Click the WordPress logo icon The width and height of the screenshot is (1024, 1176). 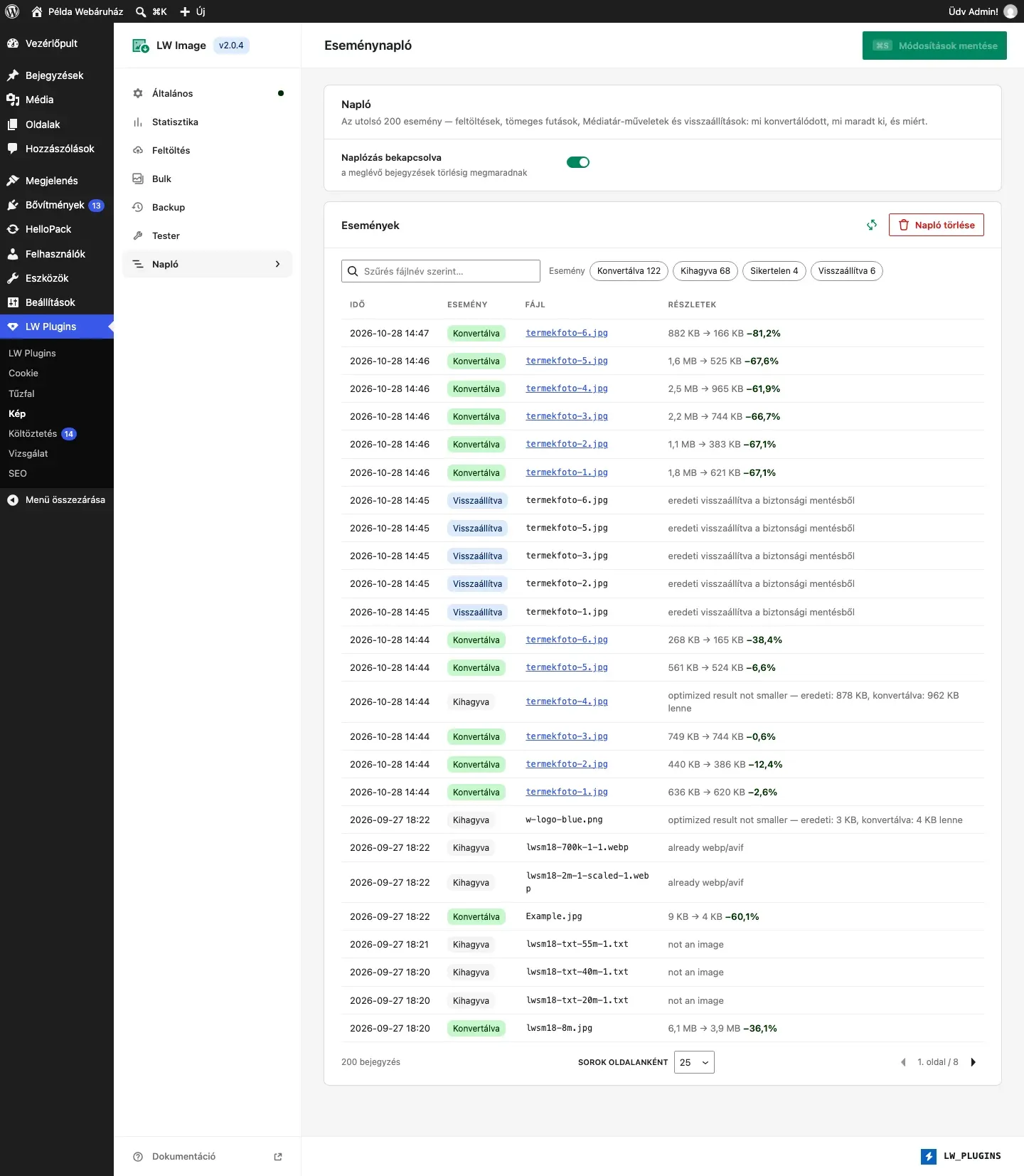click(12, 11)
